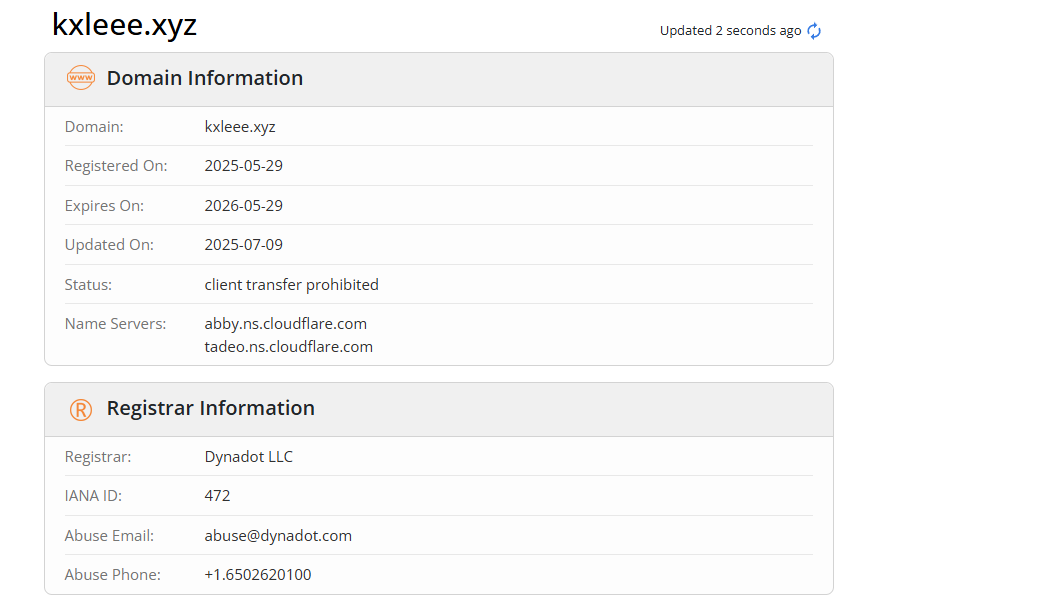Click the abuse phone number +1.6502620100
Image resolution: width=1059 pixels, height=608 pixels.
(258, 575)
